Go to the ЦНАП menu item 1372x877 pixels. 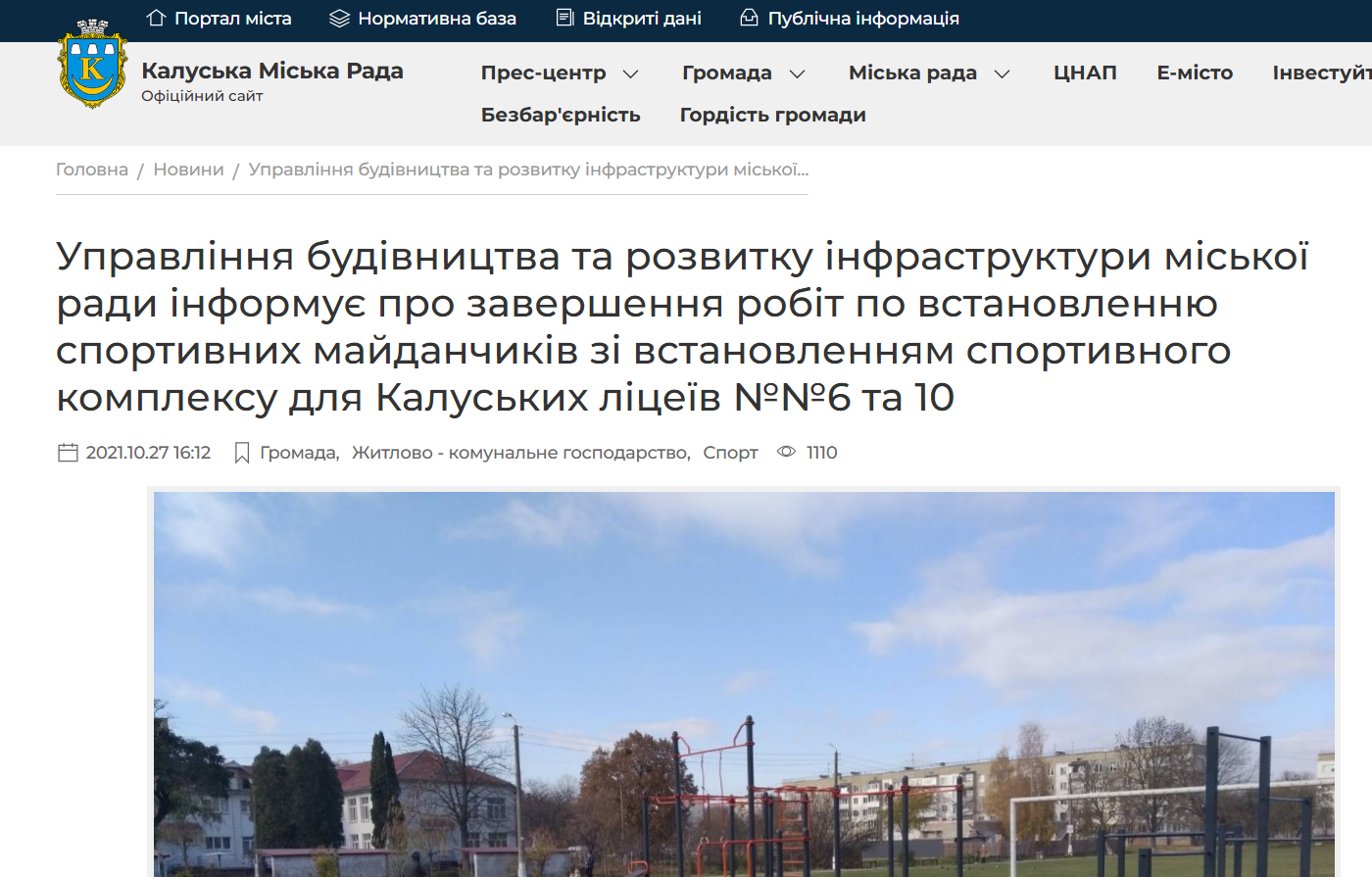1085,73
